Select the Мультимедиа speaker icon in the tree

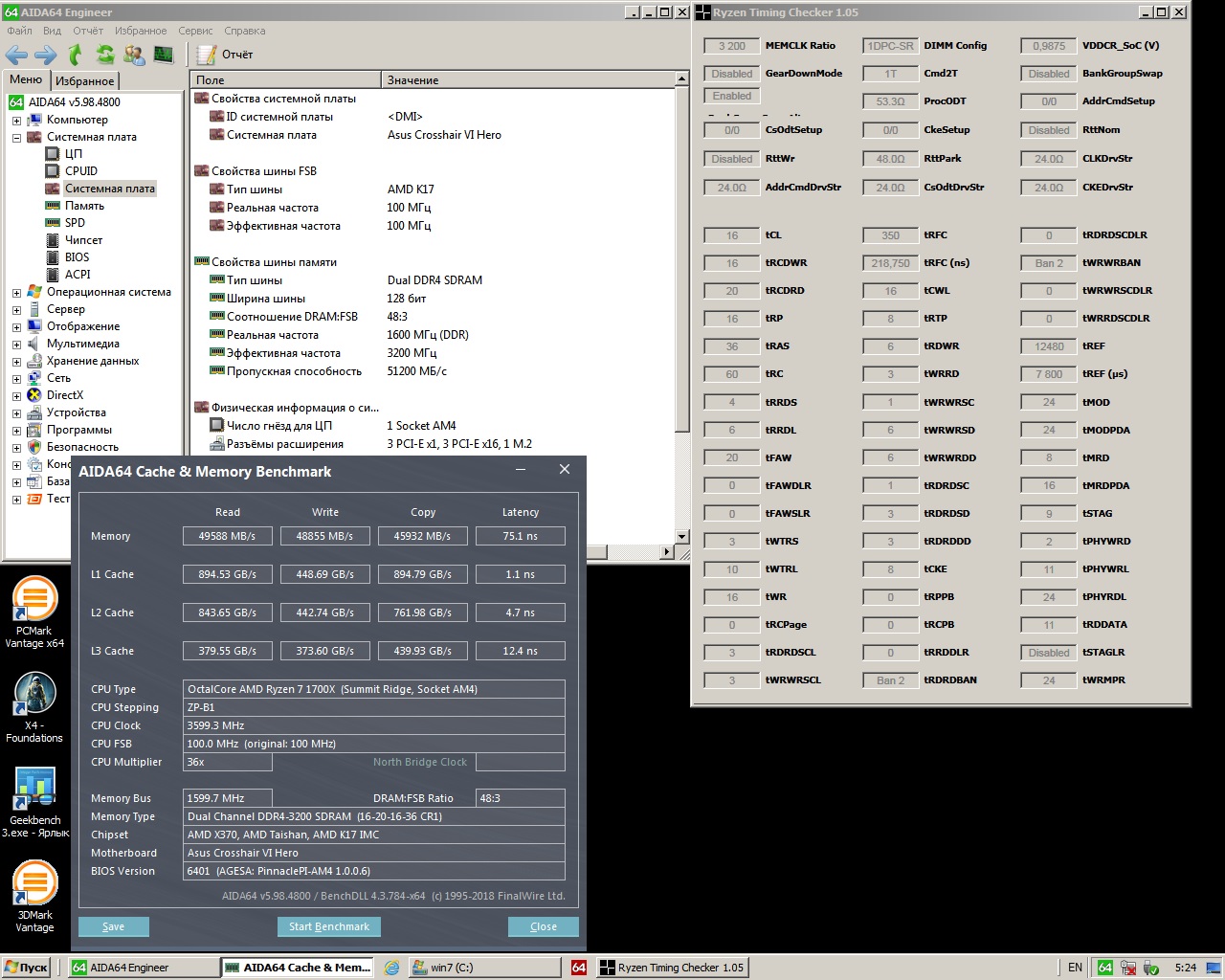(34, 344)
